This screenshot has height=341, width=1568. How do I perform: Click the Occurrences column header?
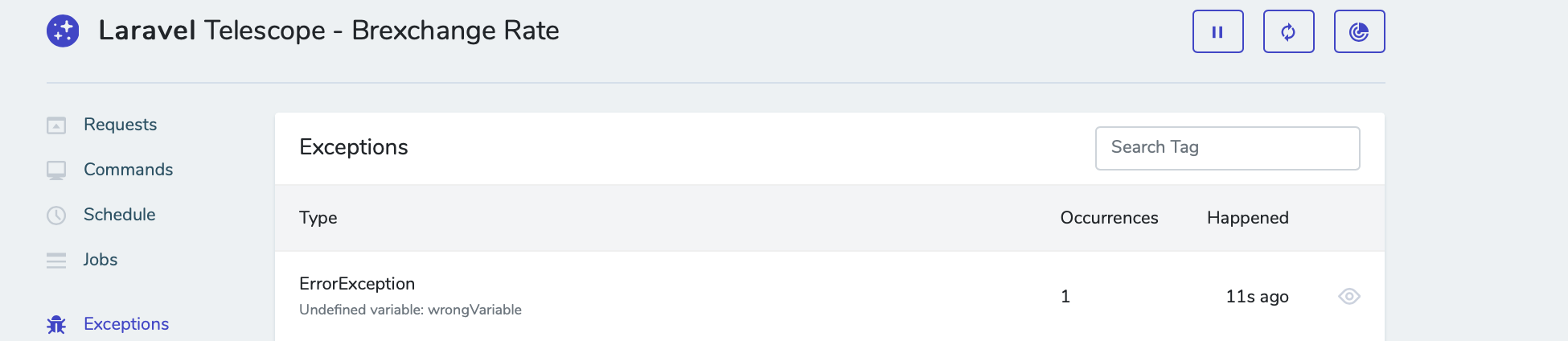pos(1109,218)
